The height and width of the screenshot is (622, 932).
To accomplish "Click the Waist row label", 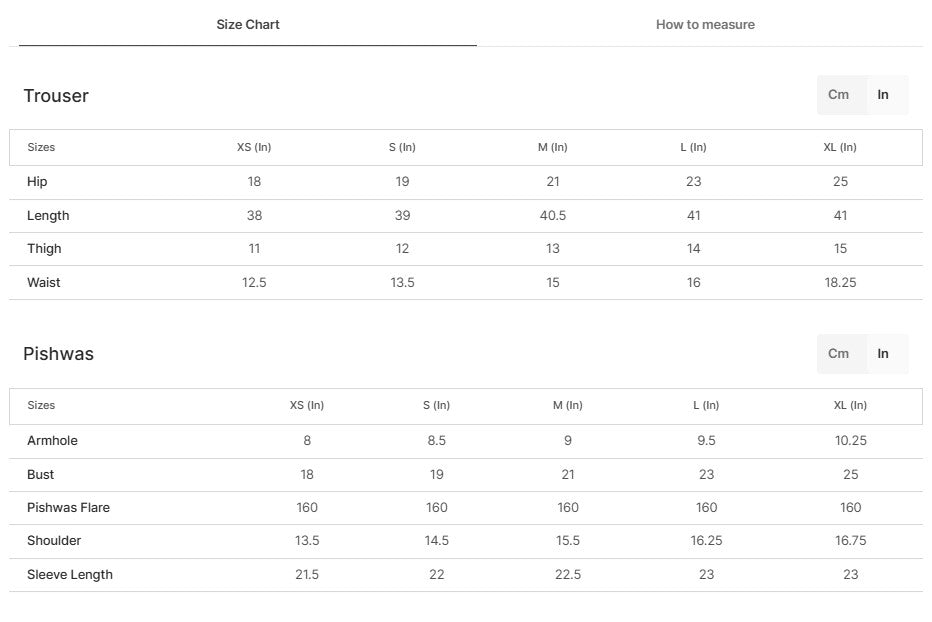I will [44, 283].
